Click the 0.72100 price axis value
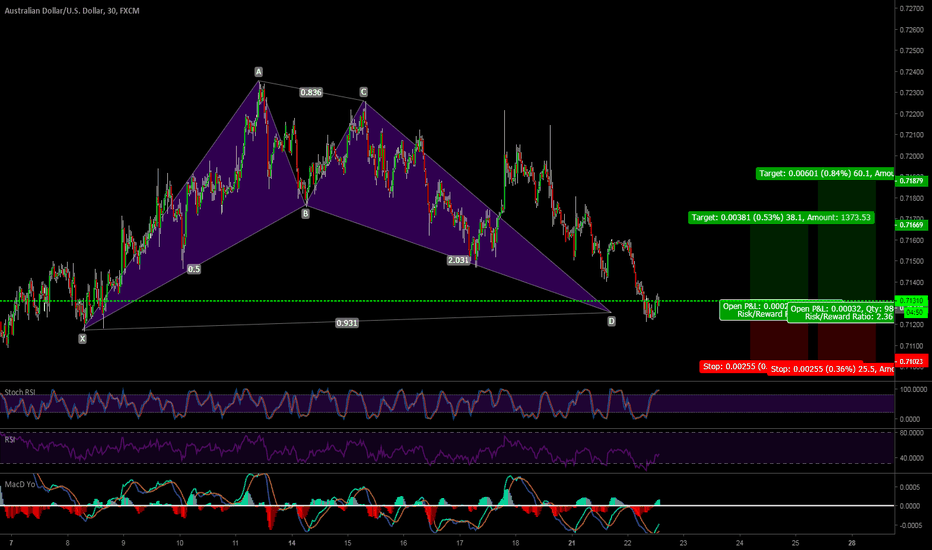The width and height of the screenshot is (932, 550). click(x=911, y=135)
